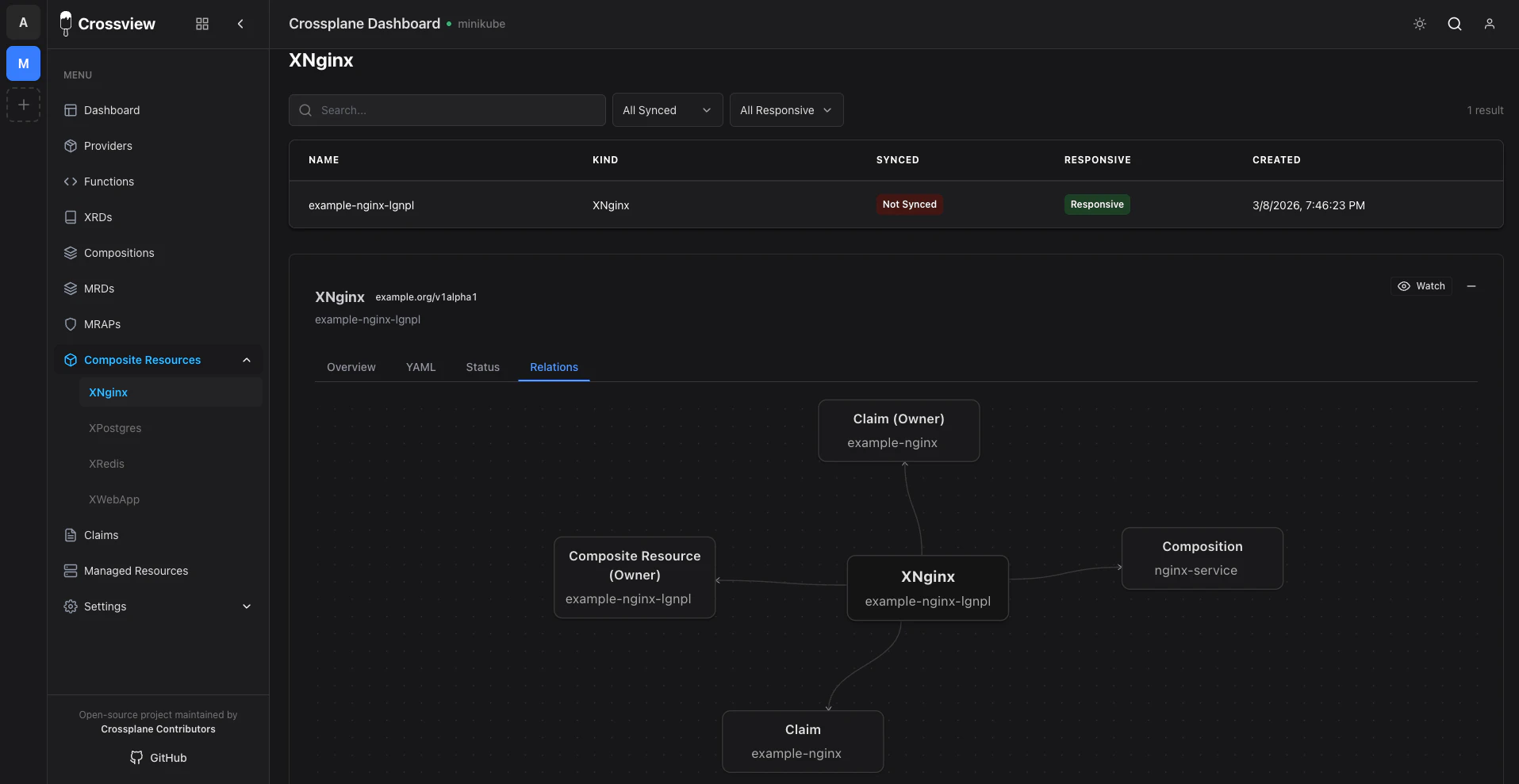Image resolution: width=1519 pixels, height=784 pixels.
Task: Click the XRDs document icon
Action: pyautogui.click(x=71, y=217)
